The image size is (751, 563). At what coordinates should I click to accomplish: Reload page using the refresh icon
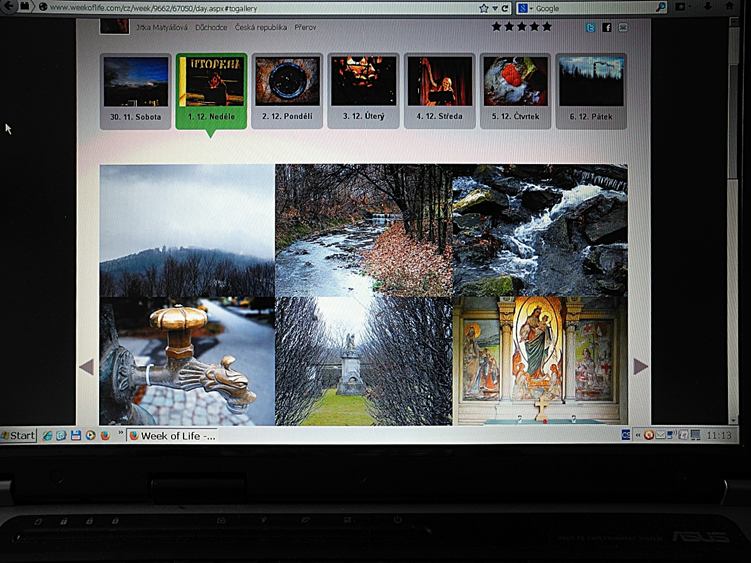pyautogui.click(x=507, y=8)
